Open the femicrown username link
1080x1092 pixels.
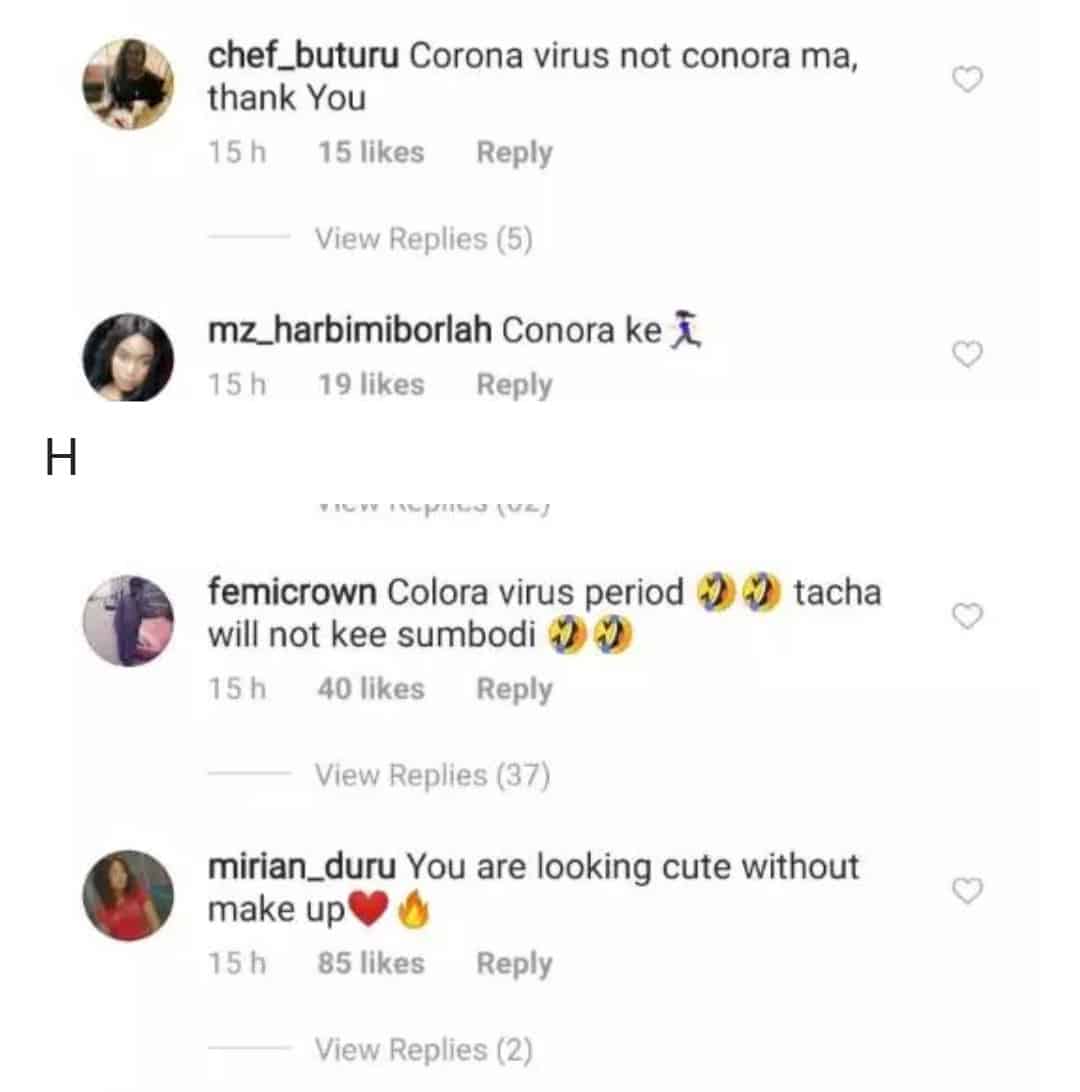[x=292, y=593]
